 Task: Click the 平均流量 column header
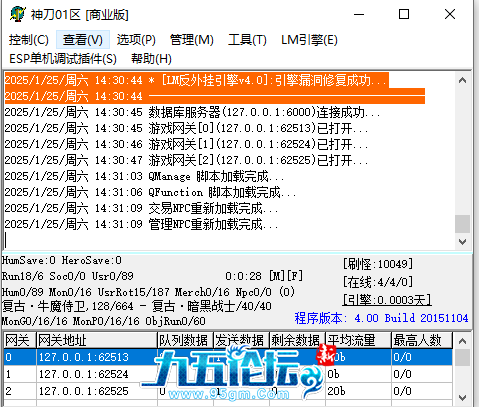click(358, 340)
